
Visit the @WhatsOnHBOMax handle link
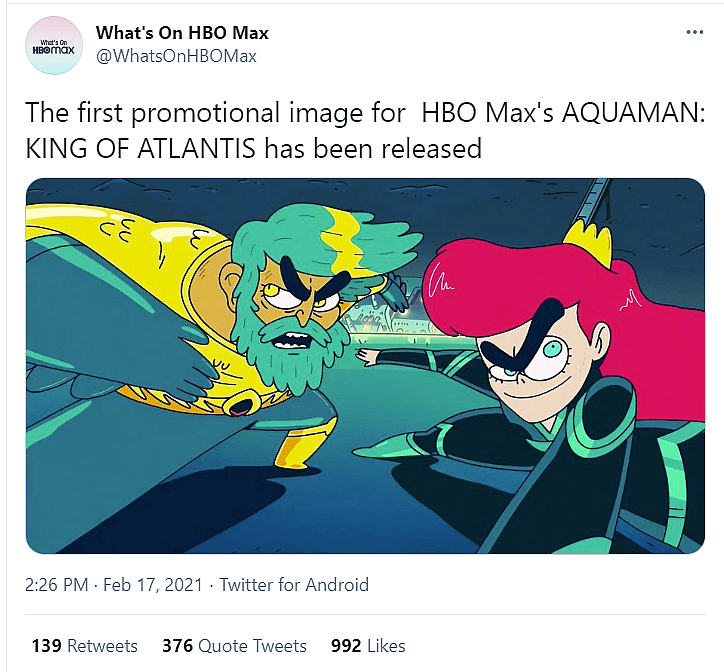(176, 56)
